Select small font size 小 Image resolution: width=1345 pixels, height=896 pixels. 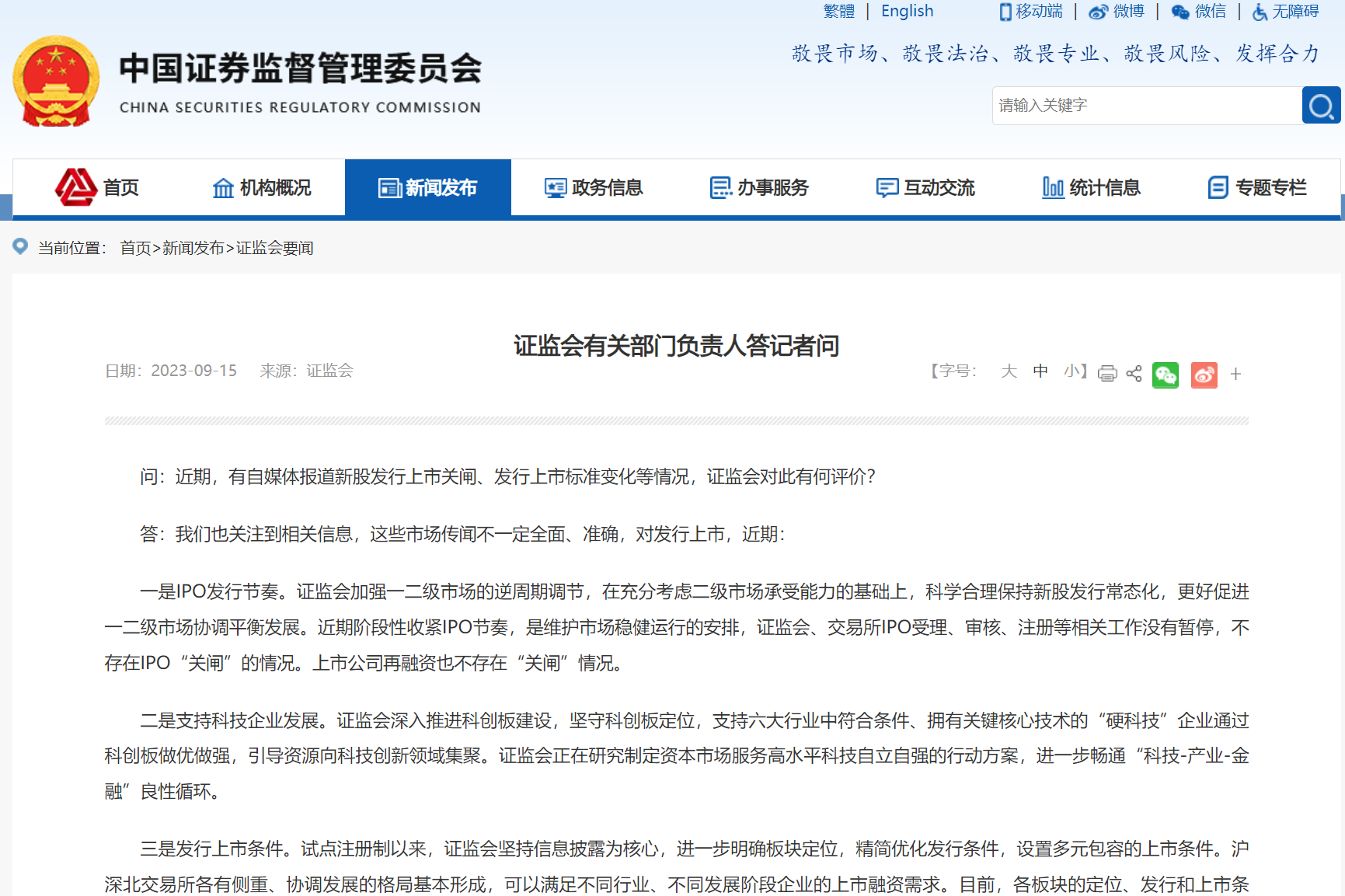[x=1073, y=371]
